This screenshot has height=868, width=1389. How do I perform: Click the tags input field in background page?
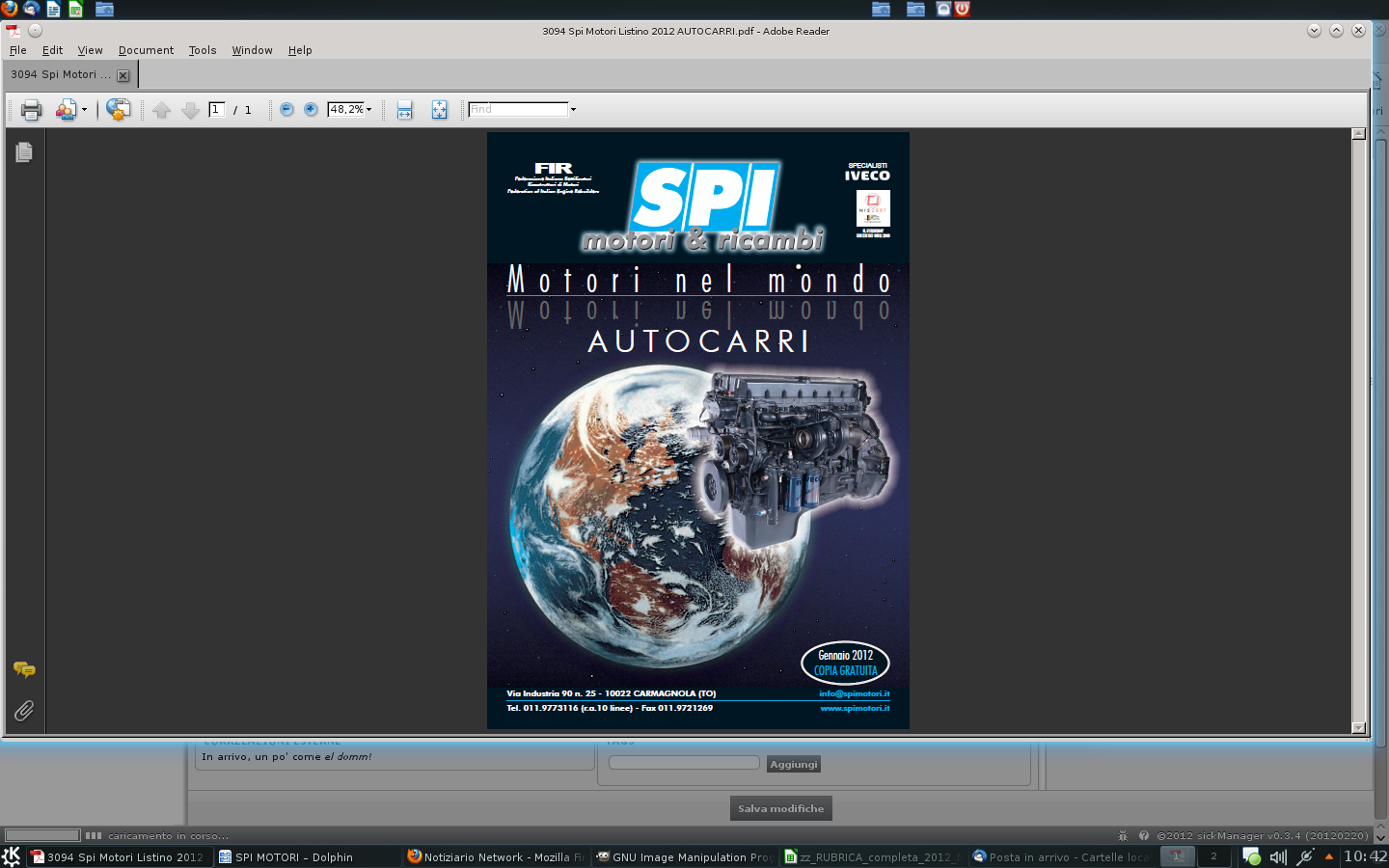point(684,763)
